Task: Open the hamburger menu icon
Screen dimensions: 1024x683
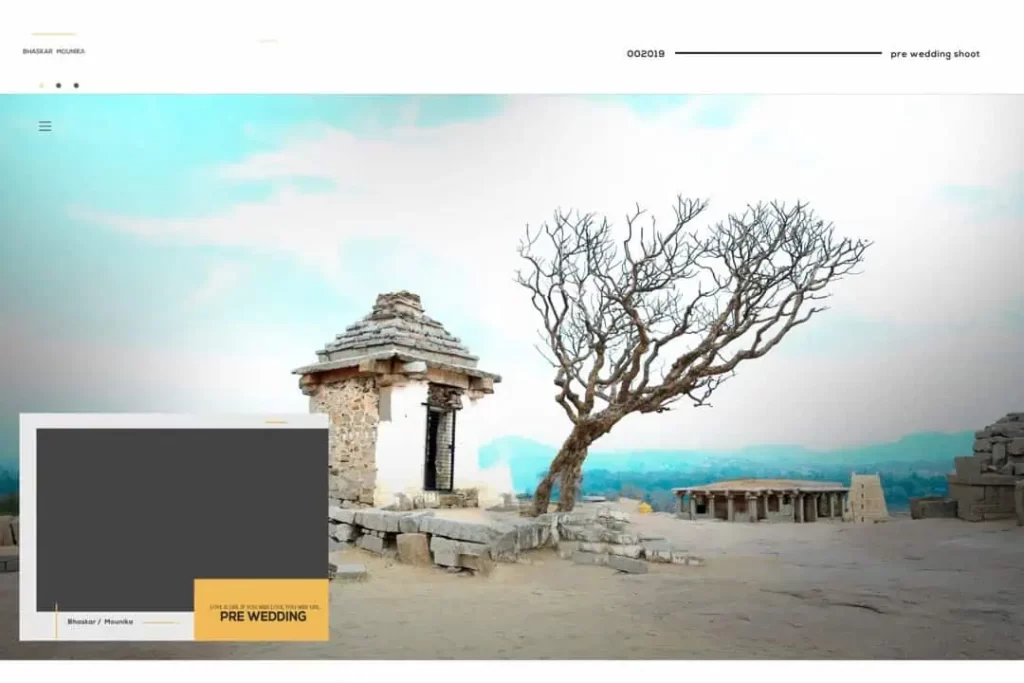Action: [x=45, y=126]
